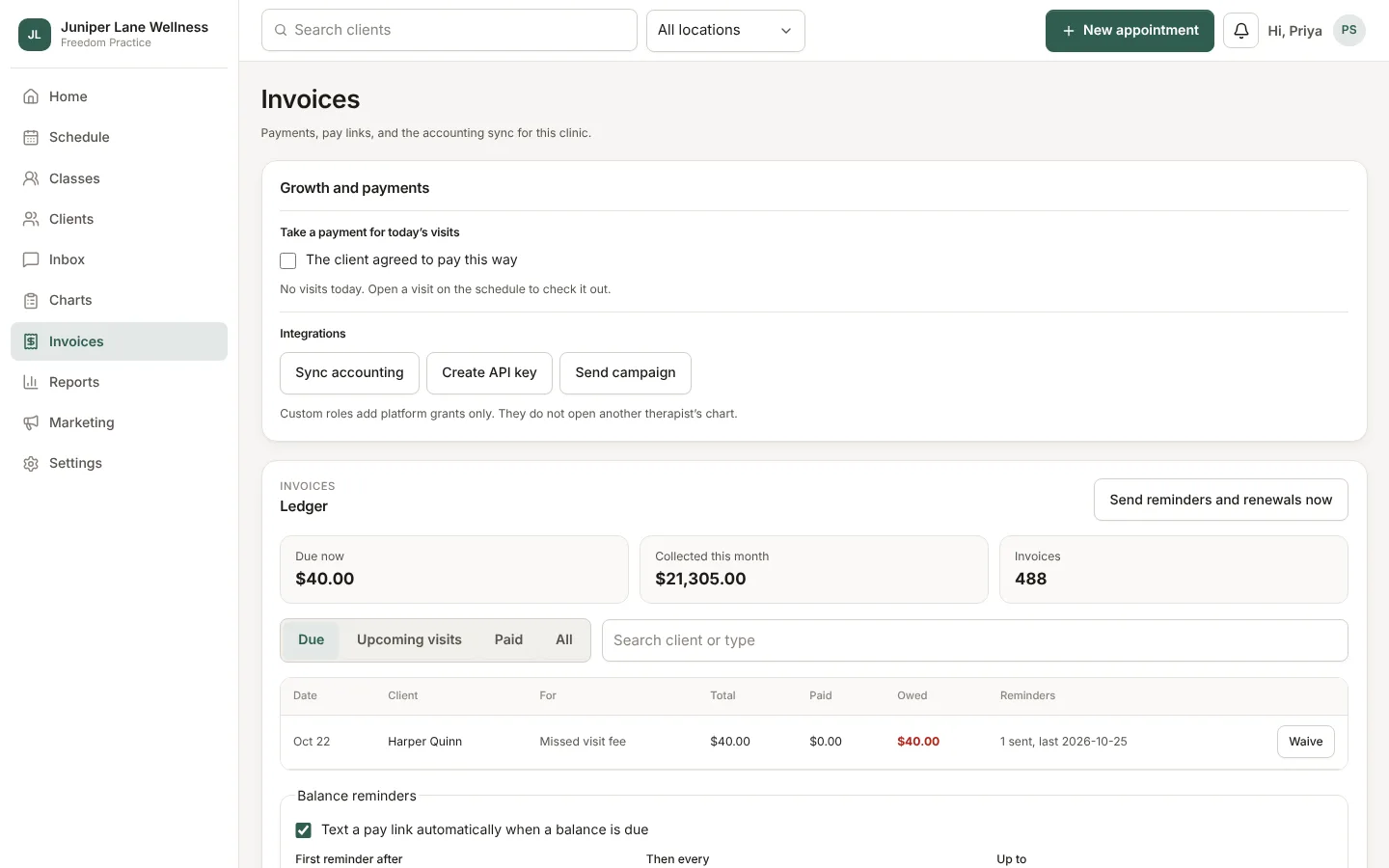Image resolution: width=1389 pixels, height=868 pixels.
Task: Go to Reports in the sidebar
Action: tap(119, 382)
